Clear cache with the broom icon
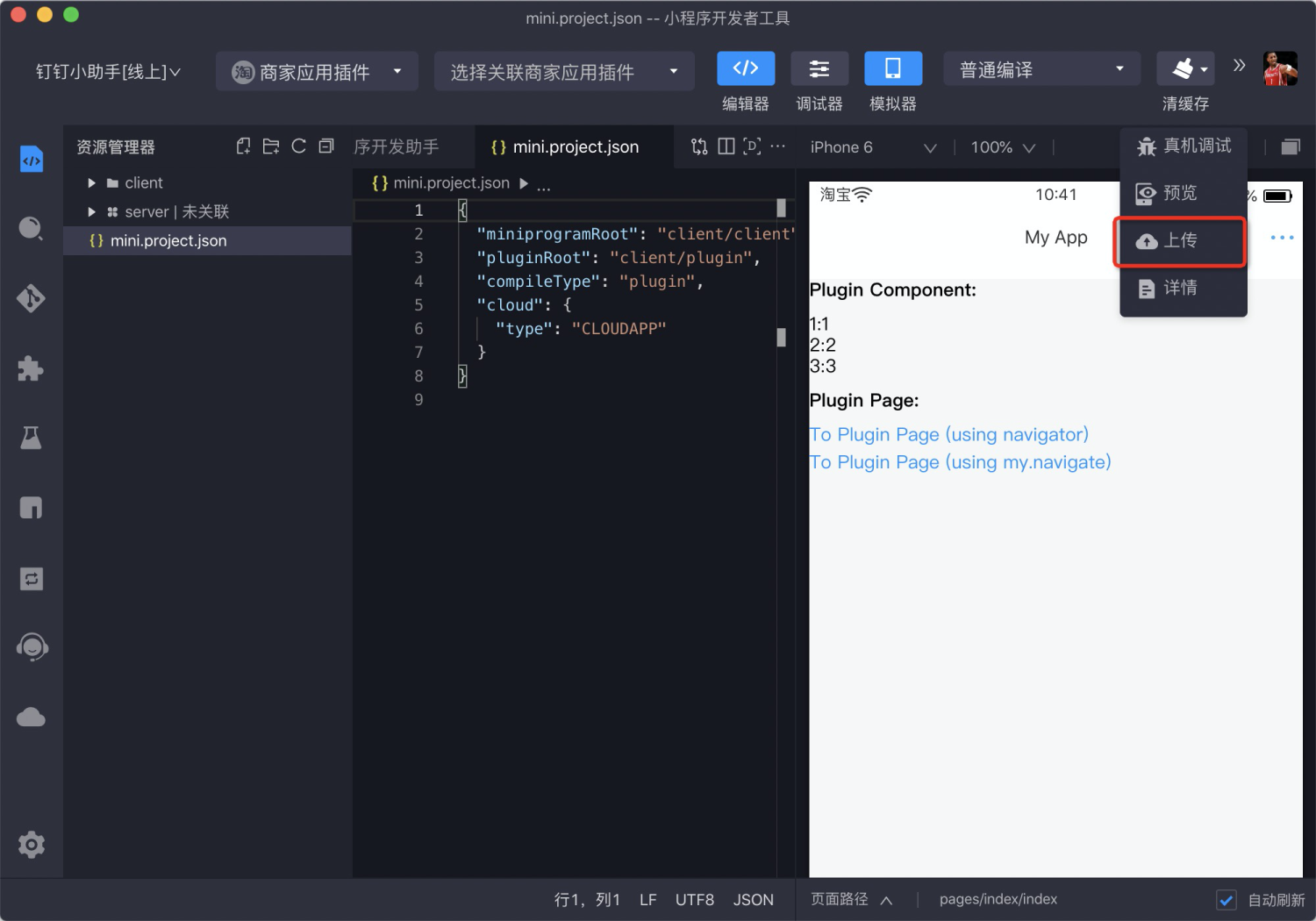1316x921 pixels. click(1183, 68)
